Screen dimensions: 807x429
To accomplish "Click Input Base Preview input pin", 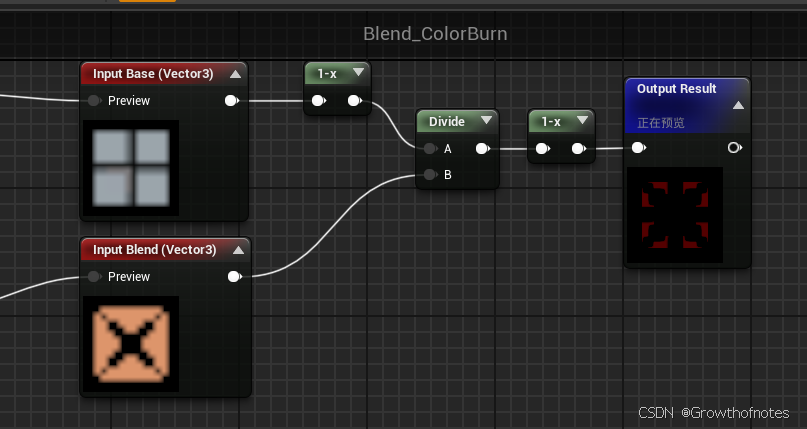I will click(94, 100).
